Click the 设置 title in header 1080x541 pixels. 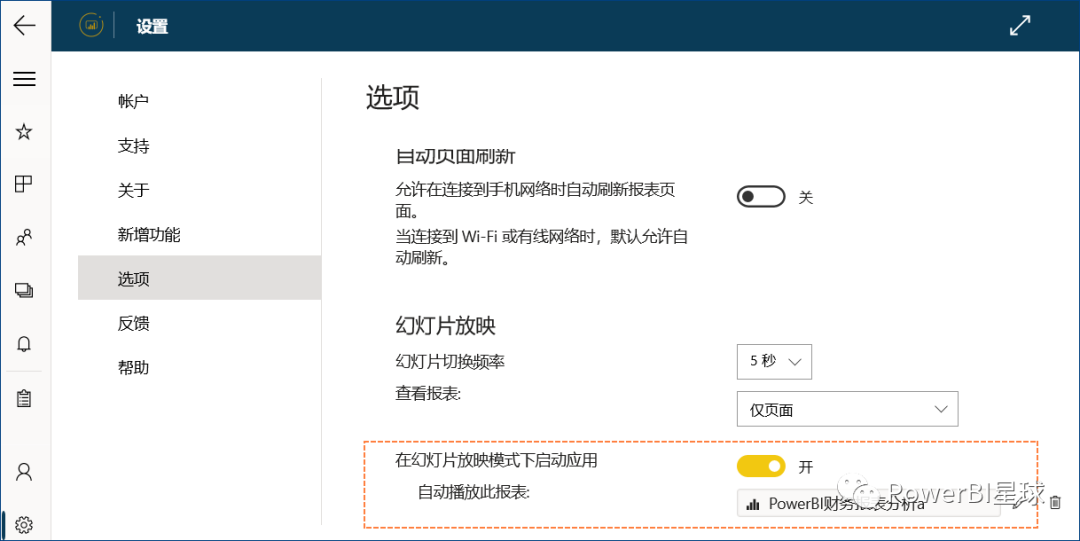(x=152, y=27)
